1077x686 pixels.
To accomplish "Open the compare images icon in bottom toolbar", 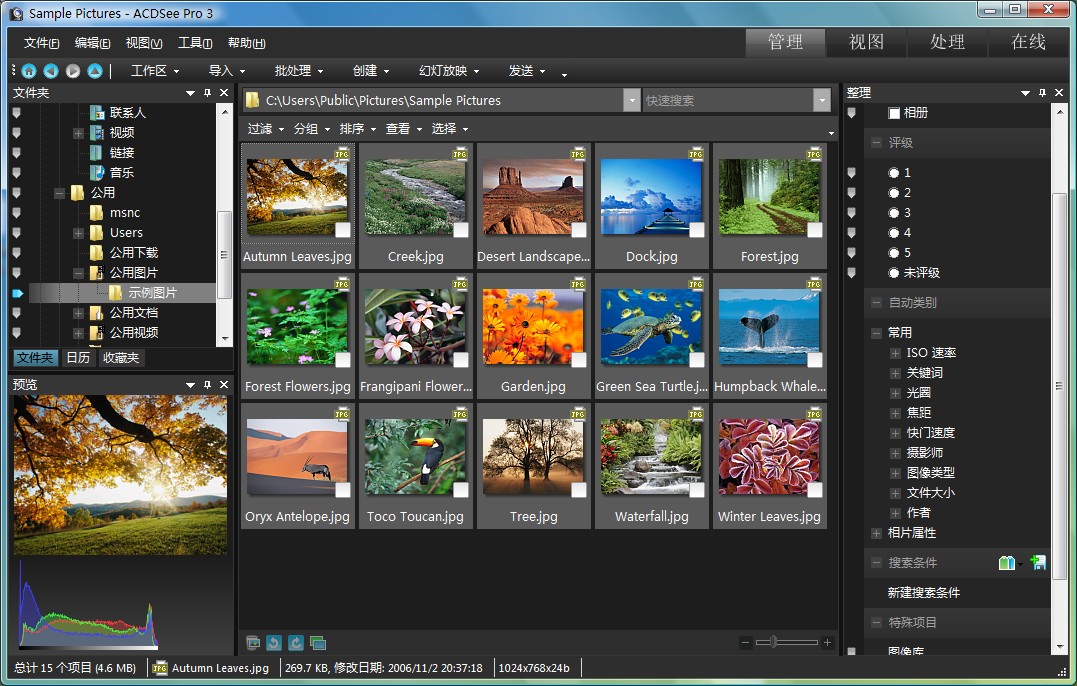I will click(x=317, y=643).
